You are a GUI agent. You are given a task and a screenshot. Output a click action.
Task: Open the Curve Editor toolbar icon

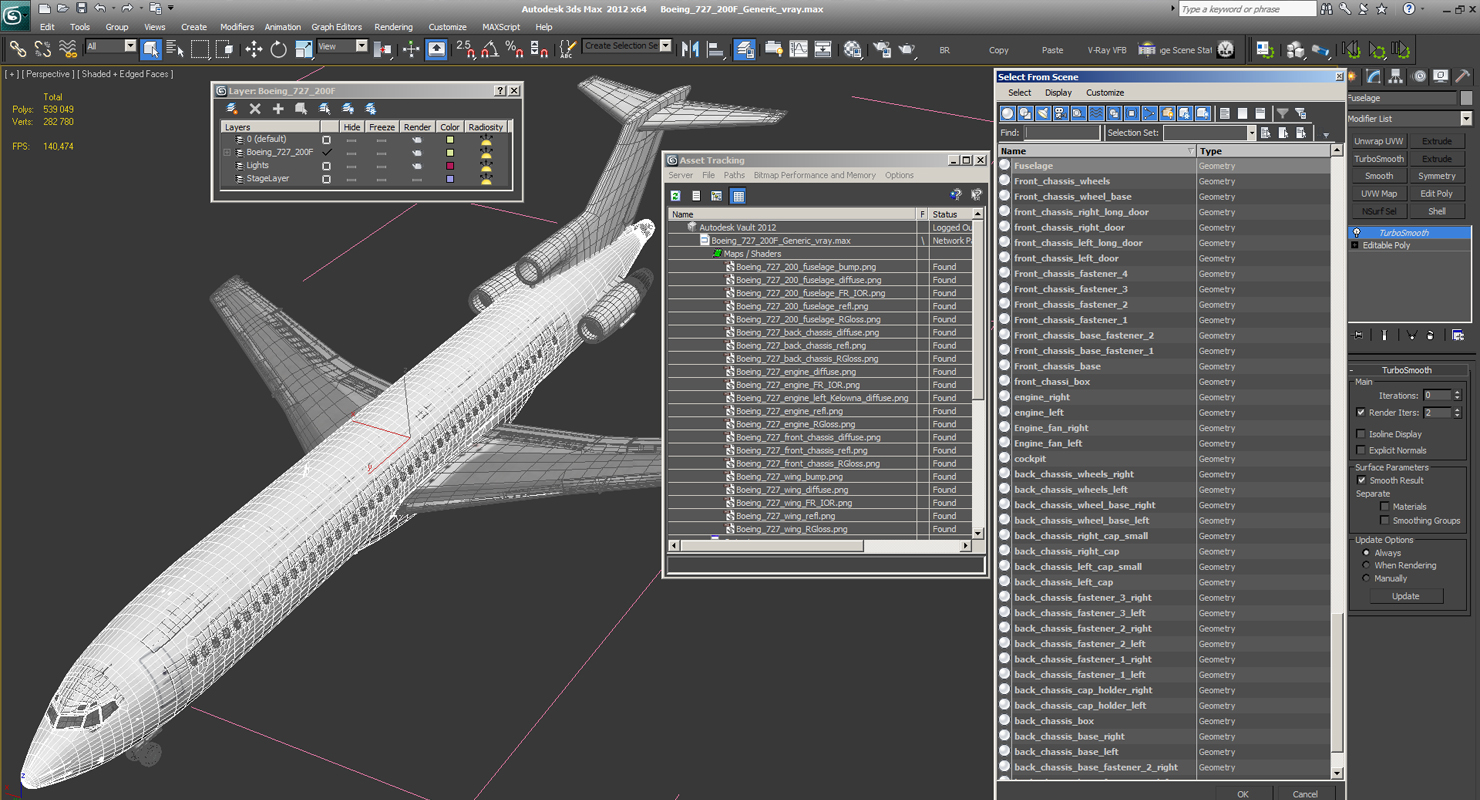point(798,49)
